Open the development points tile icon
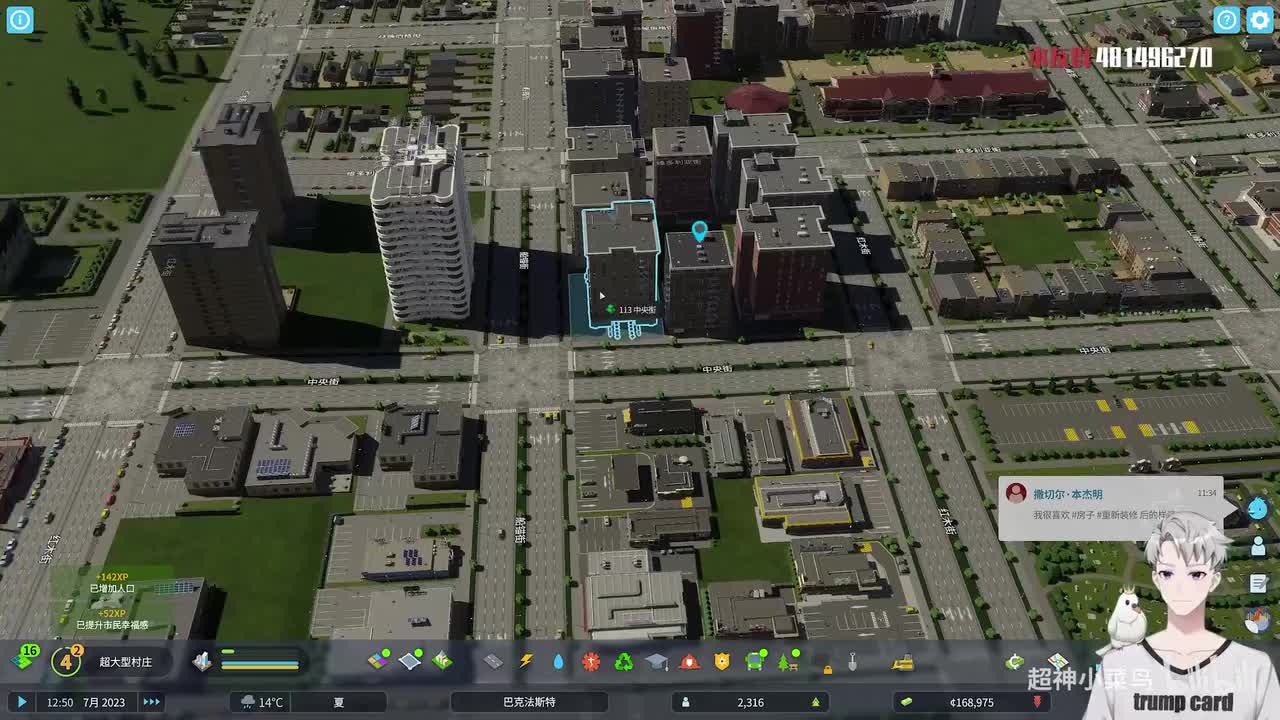 pyautogui.click(x=24, y=660)
